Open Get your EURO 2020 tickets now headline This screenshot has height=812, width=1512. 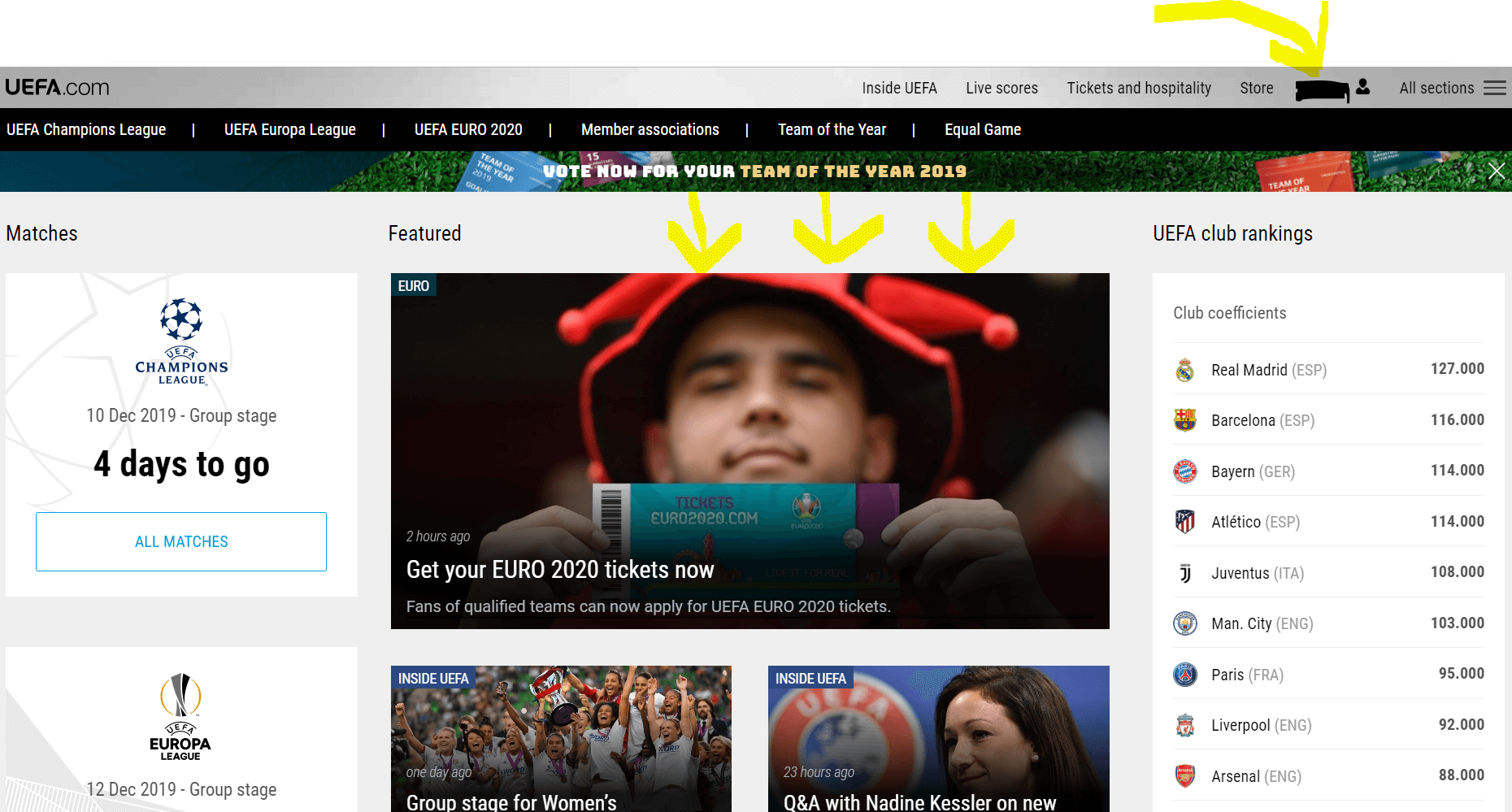560,570
